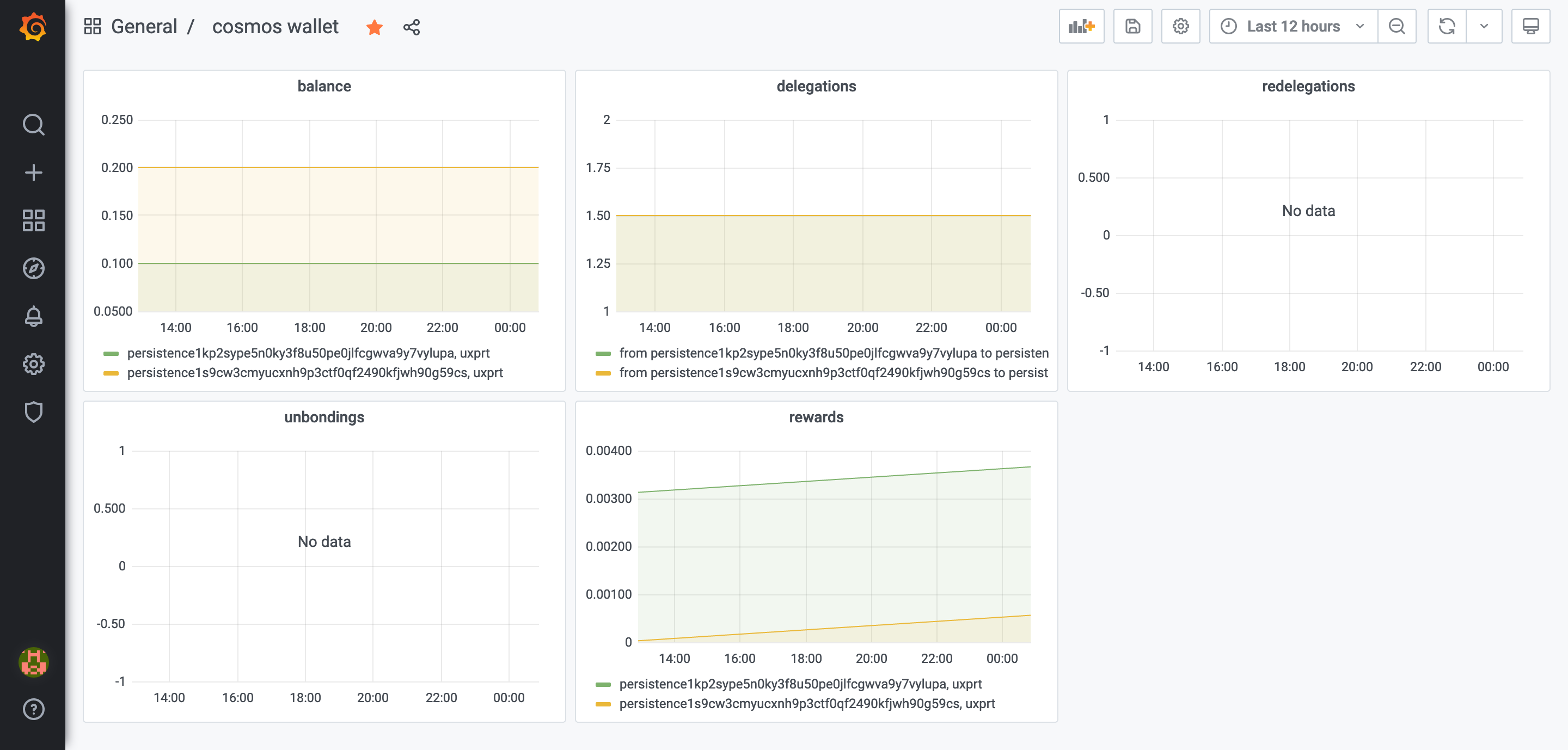This screenshot has width=1568, height=750.
Task: Open dashboard settings gear in top toolbar
Action: [1180, 27]
